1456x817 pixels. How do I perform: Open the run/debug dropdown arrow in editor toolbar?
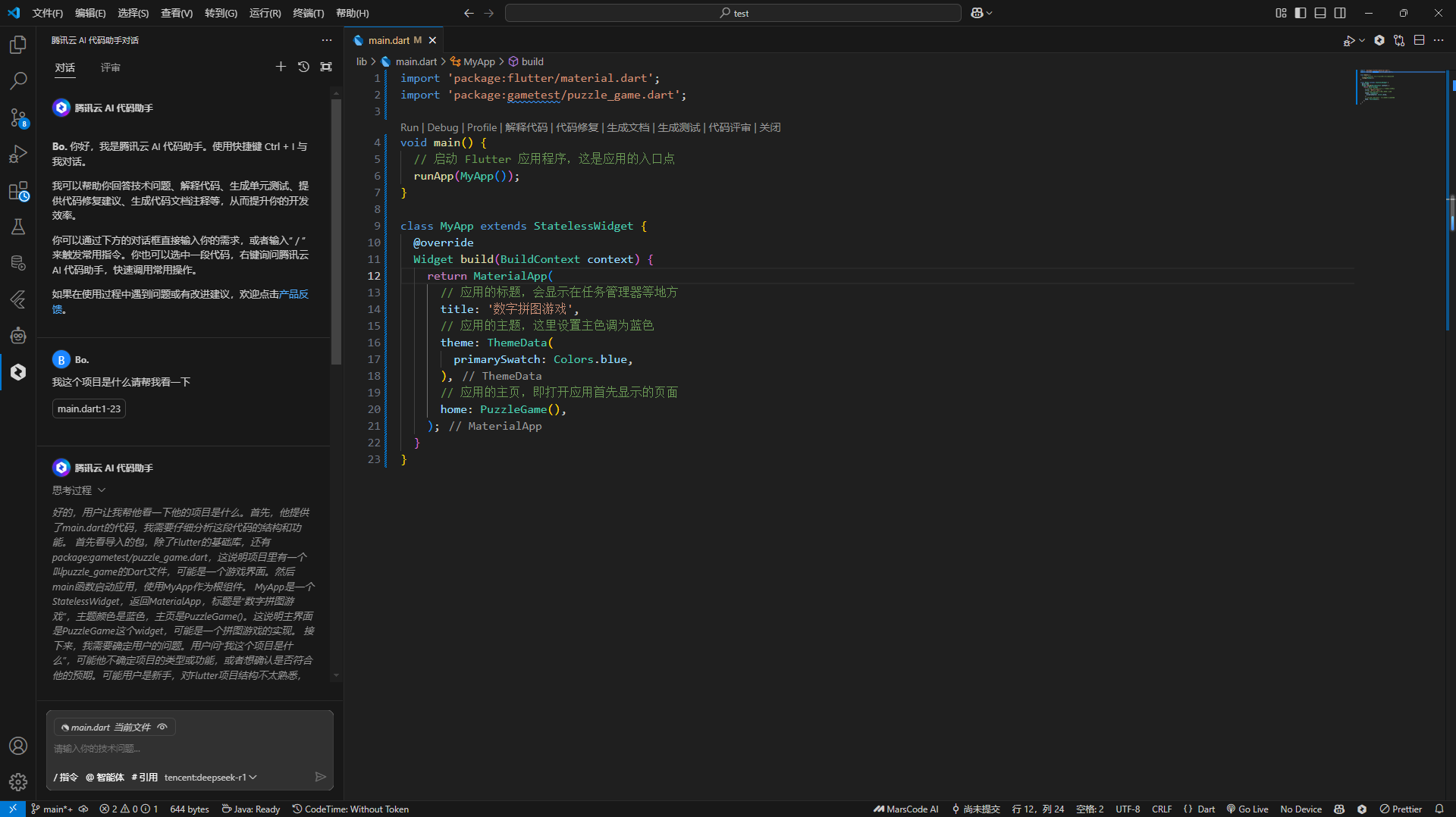tap(1362, 41)
